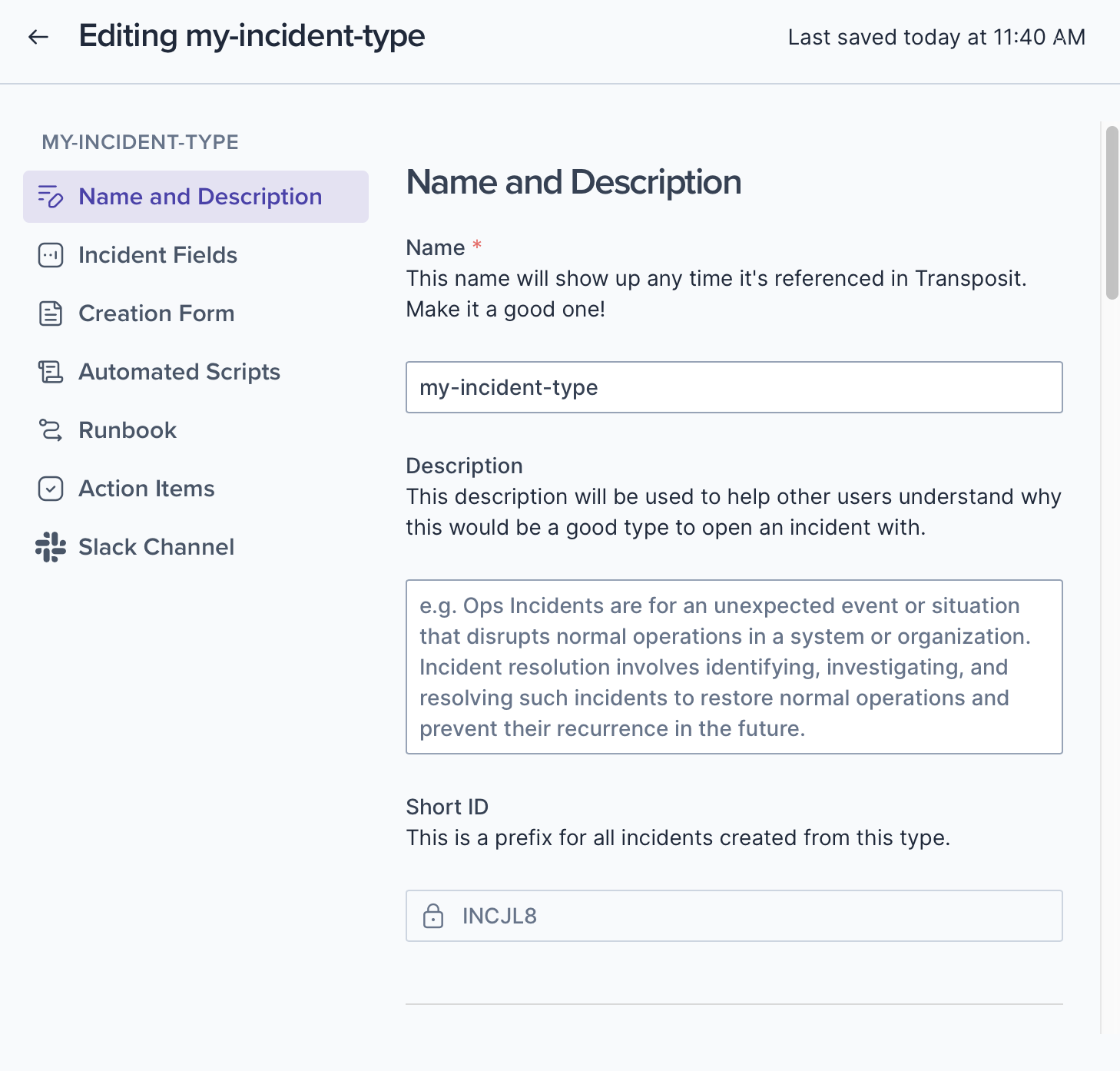Click the Runbook flow icon
The height and width of the screenshot is (1071, 1120).
coord(51,430)
